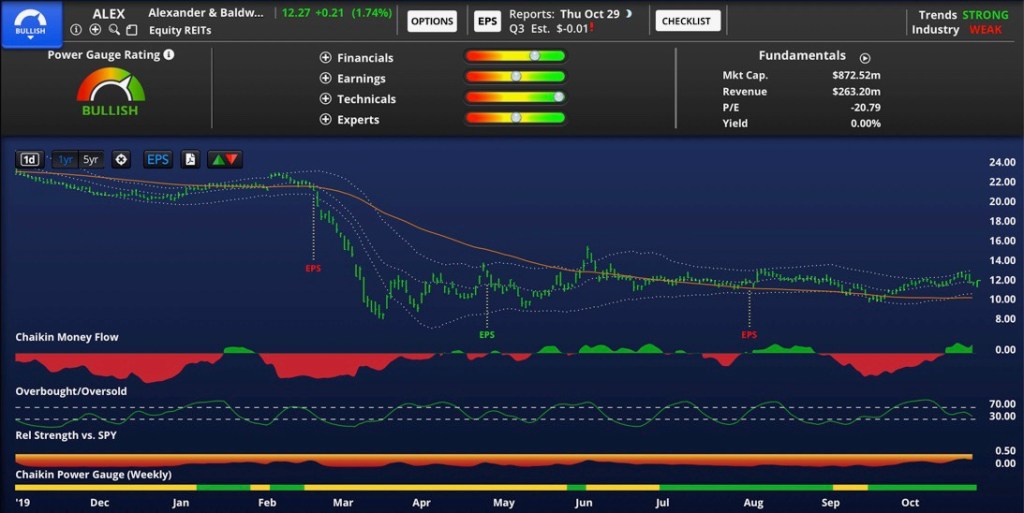The height and width of the screenshot is (513, 1024).
Task: Select the 1yr chart range tab
Action: [65, 159]
